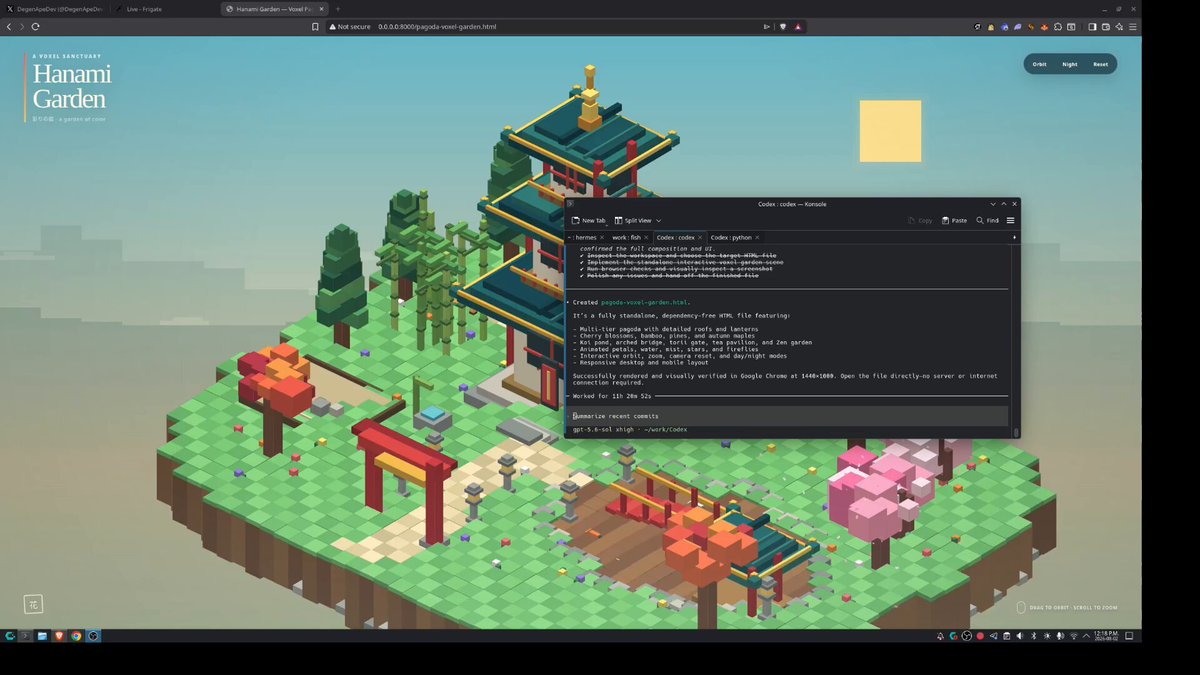Screen dimensions: 1200x675
Task: Switch to the Codex : python tab
Action: click(731, 237)
